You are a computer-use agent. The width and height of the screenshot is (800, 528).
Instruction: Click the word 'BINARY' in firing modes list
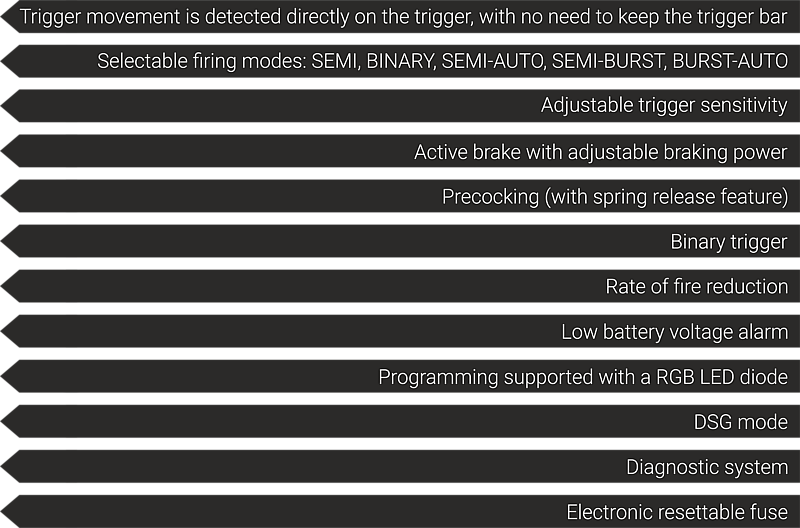tap(400, 61)
